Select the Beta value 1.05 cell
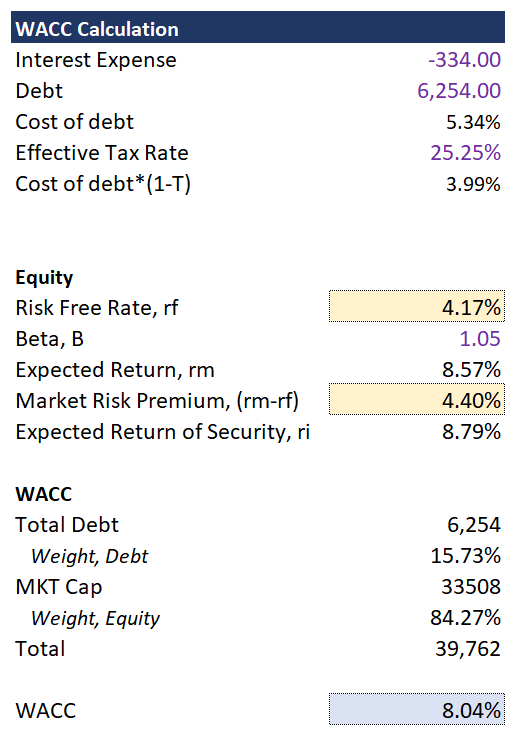 click(x=480, y=339)
